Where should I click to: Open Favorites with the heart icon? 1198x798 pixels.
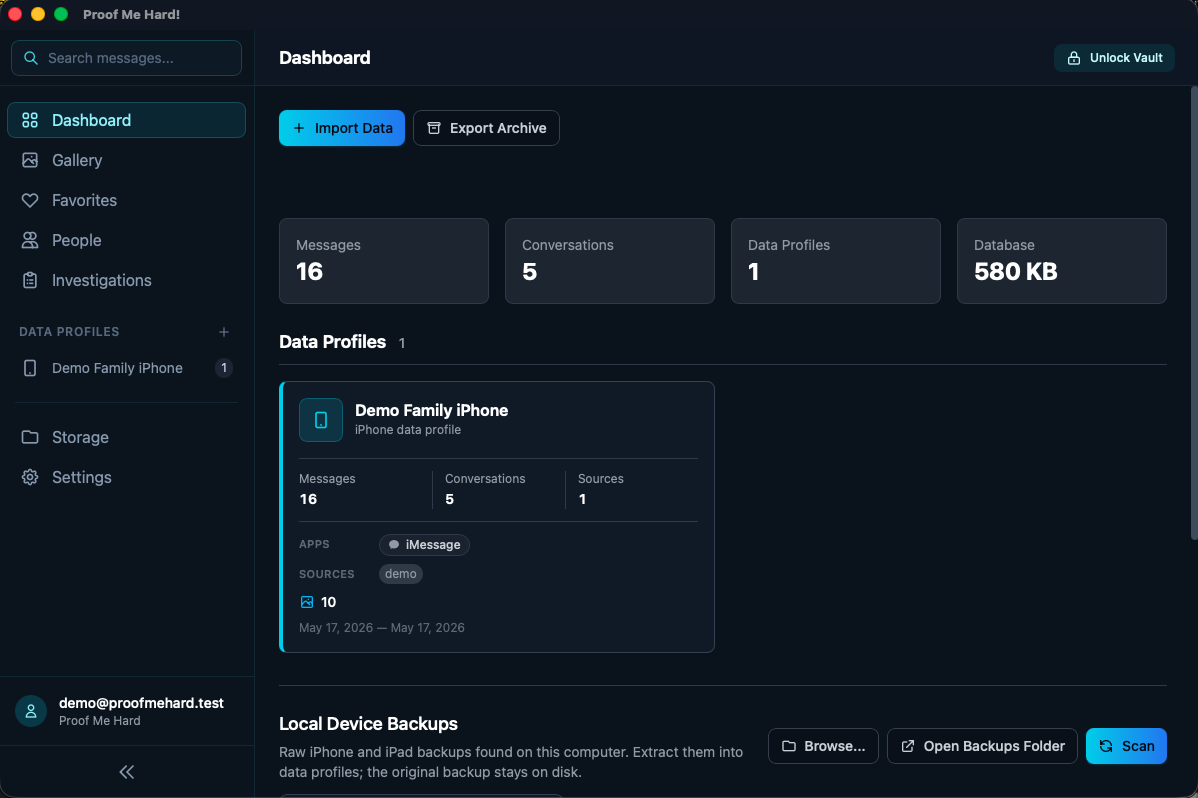[30, 200]
